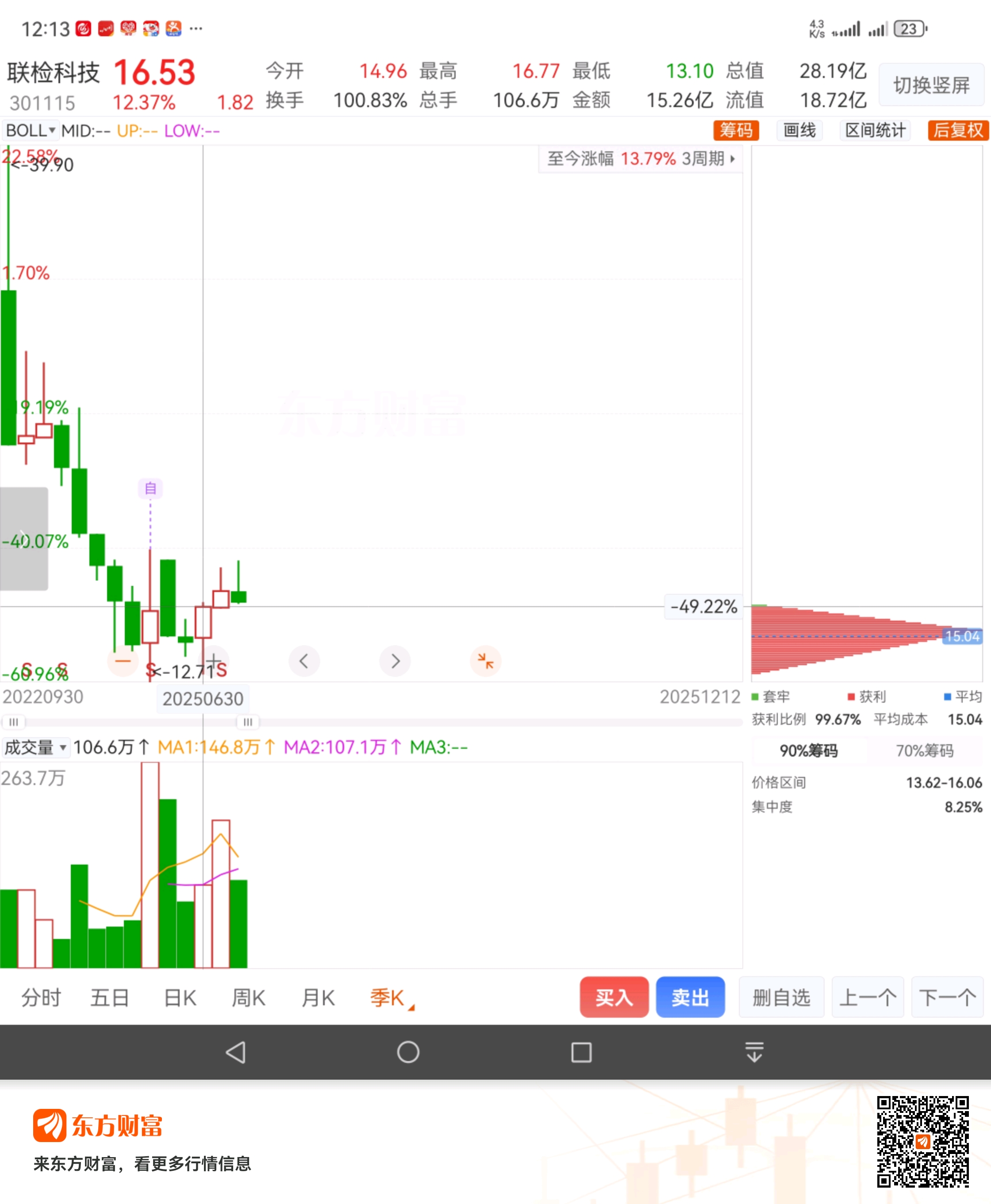
Task: Open the BOLL indicator dropdown
Action: pyautogui.click(x=30, y=131)
